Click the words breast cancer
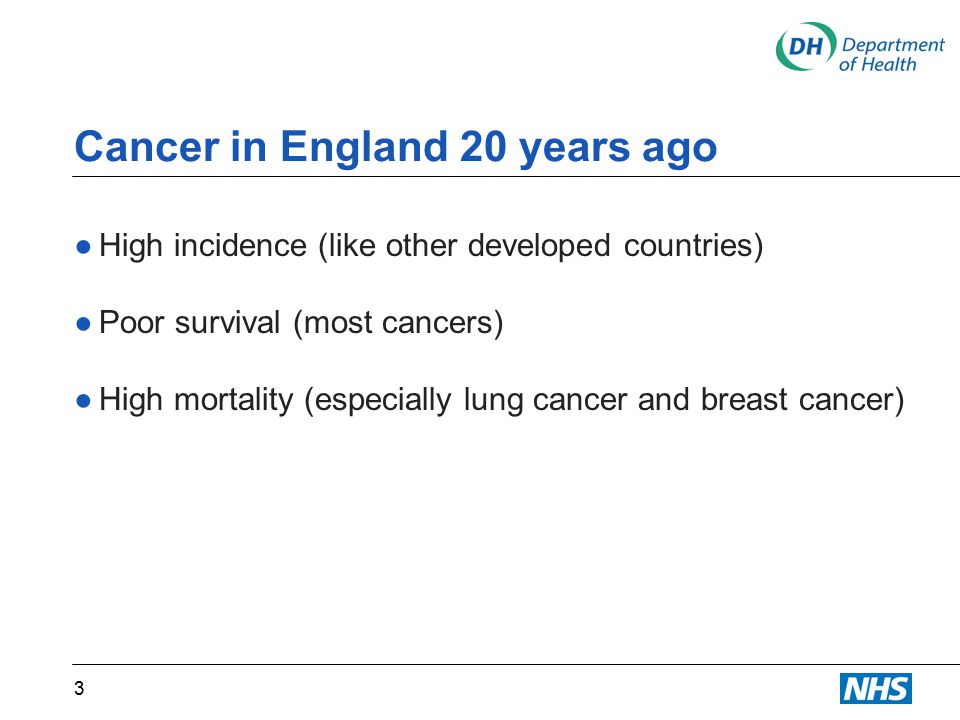960x720 pixels. [803, 400]
